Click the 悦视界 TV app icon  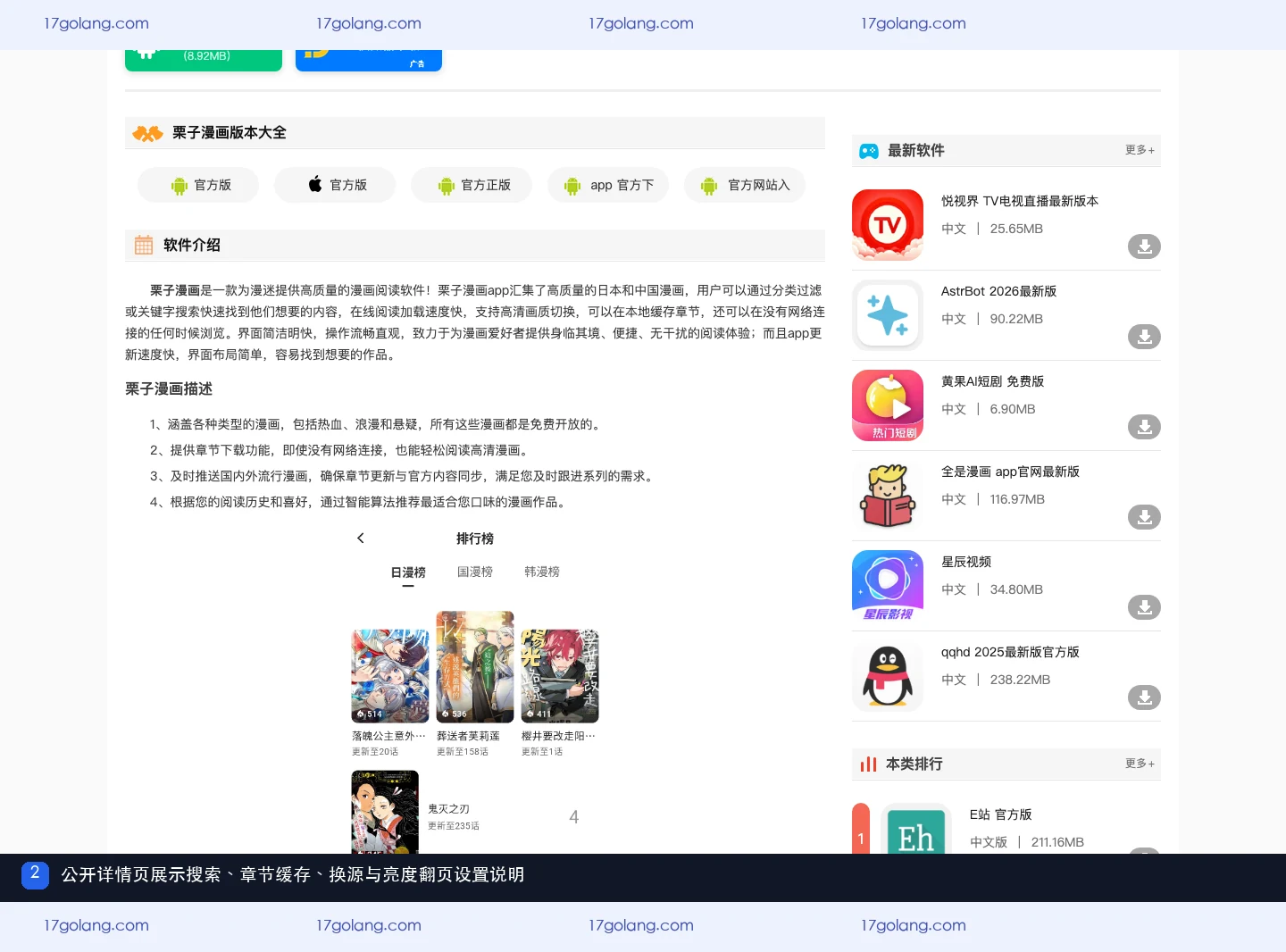pos(888,225)
